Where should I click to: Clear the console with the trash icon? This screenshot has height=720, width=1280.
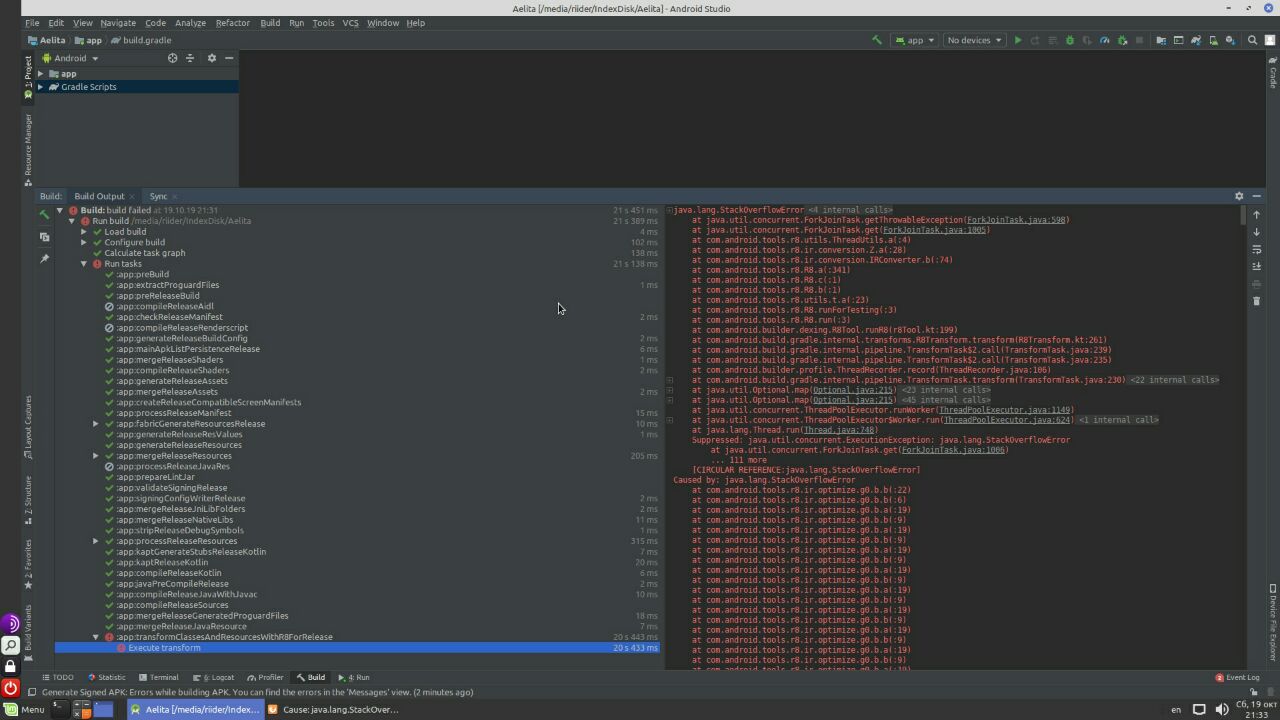(1257, 301)
